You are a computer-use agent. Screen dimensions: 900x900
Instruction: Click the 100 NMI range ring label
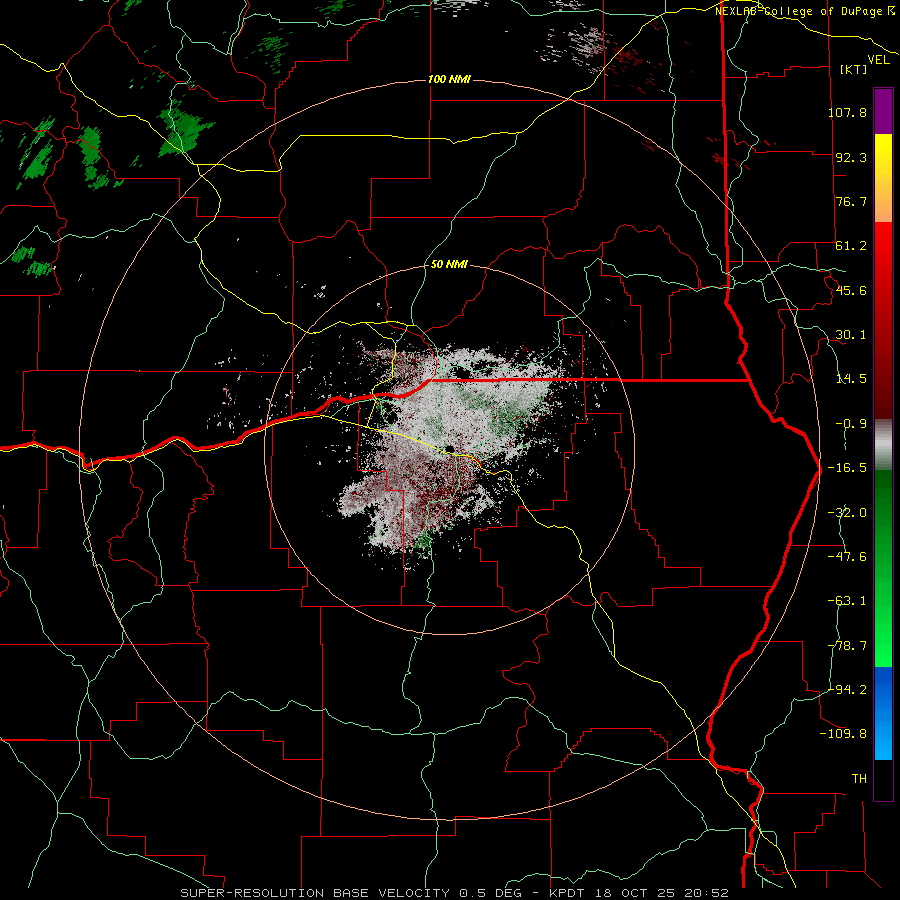449,79
